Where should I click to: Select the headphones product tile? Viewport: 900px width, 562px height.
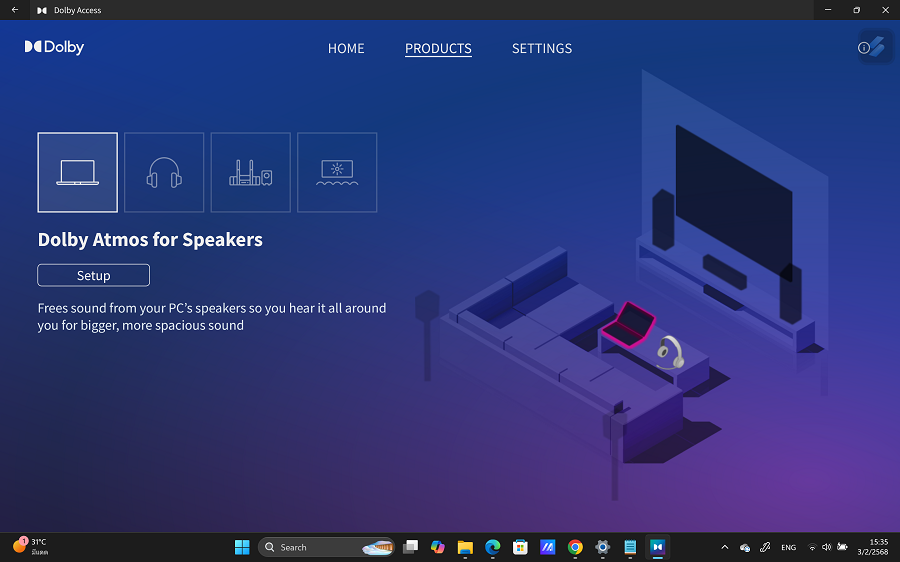pos(164,172)
